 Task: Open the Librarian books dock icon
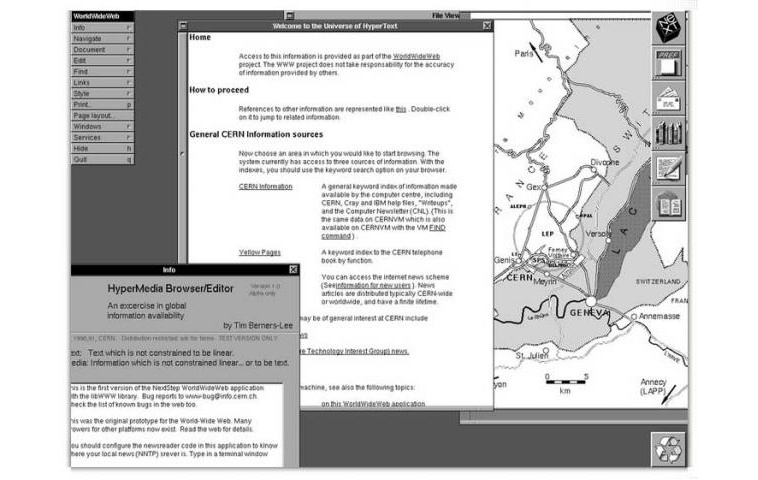pos(669,133)
